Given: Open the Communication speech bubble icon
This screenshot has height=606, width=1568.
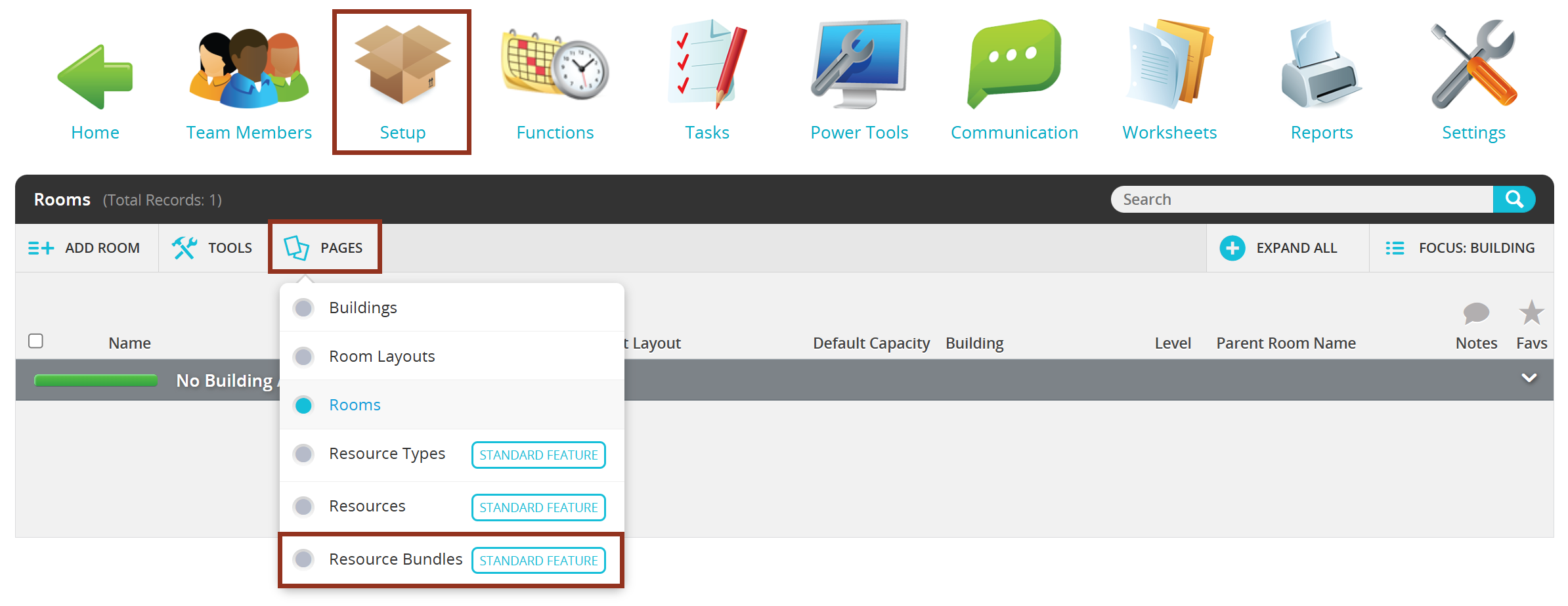Looking at the screenshot, I should 1014,64.
